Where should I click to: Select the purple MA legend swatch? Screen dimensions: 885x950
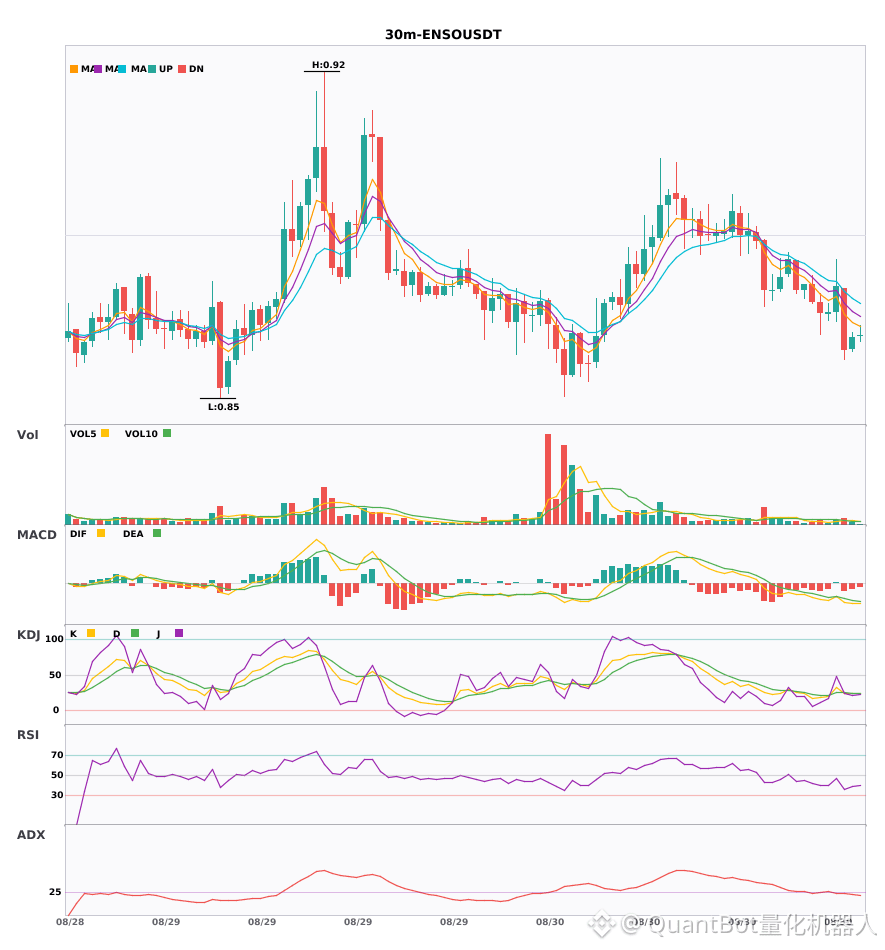click(98, 69)
